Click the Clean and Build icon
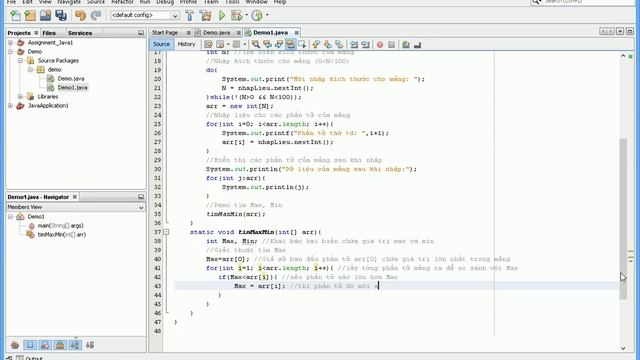 pyautogui.click(x=205, y=16)
